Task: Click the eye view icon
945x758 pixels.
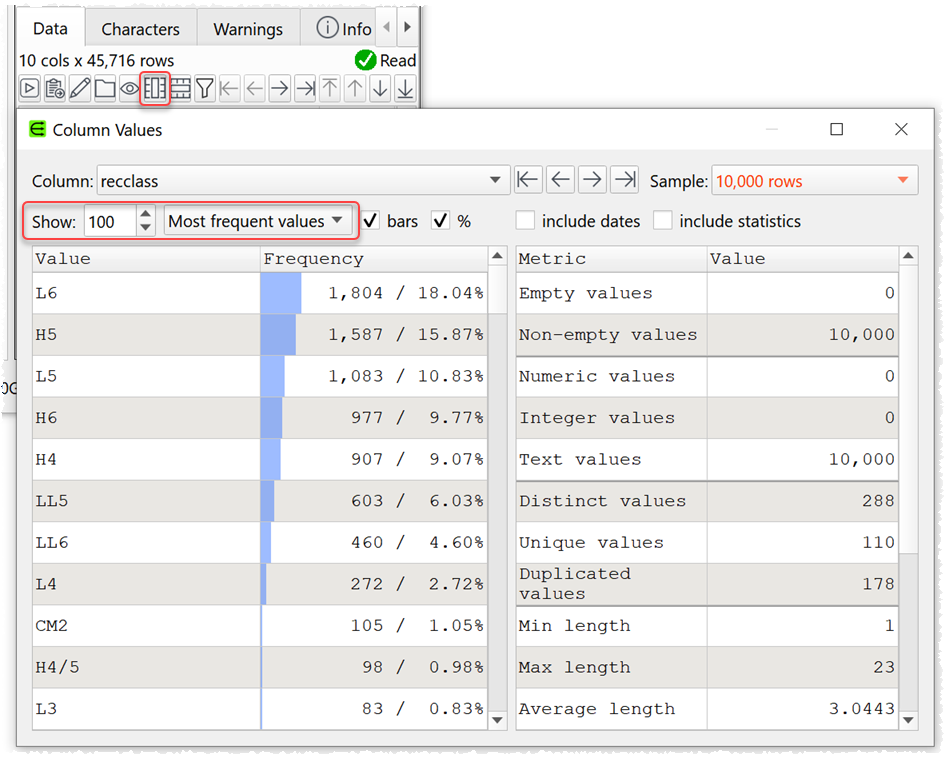Action: (130, 89)
